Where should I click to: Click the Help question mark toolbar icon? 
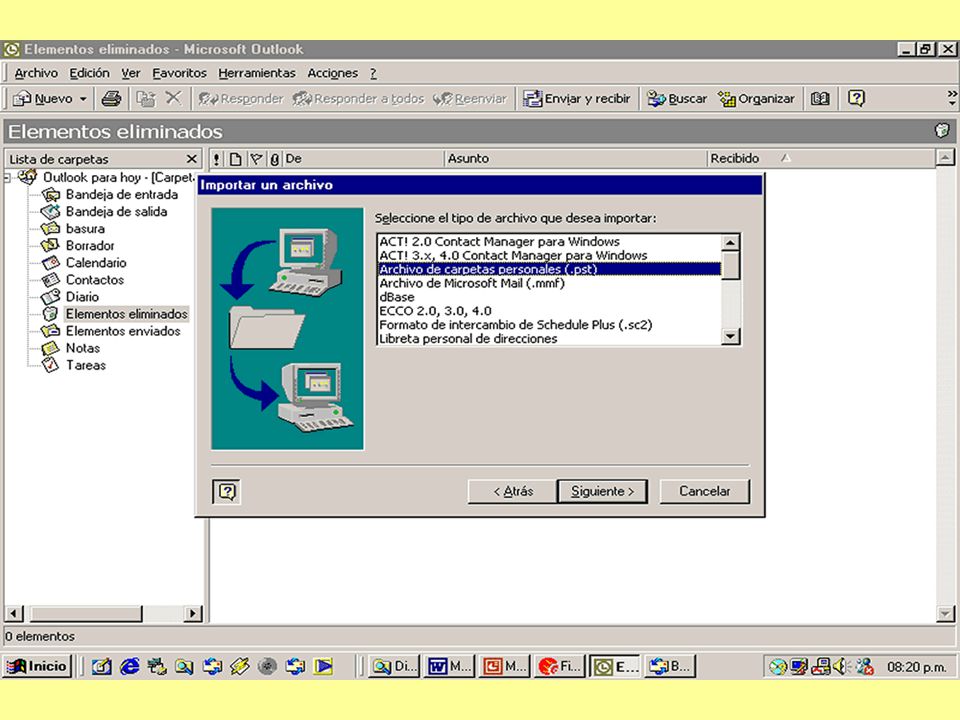coord(856,99)
